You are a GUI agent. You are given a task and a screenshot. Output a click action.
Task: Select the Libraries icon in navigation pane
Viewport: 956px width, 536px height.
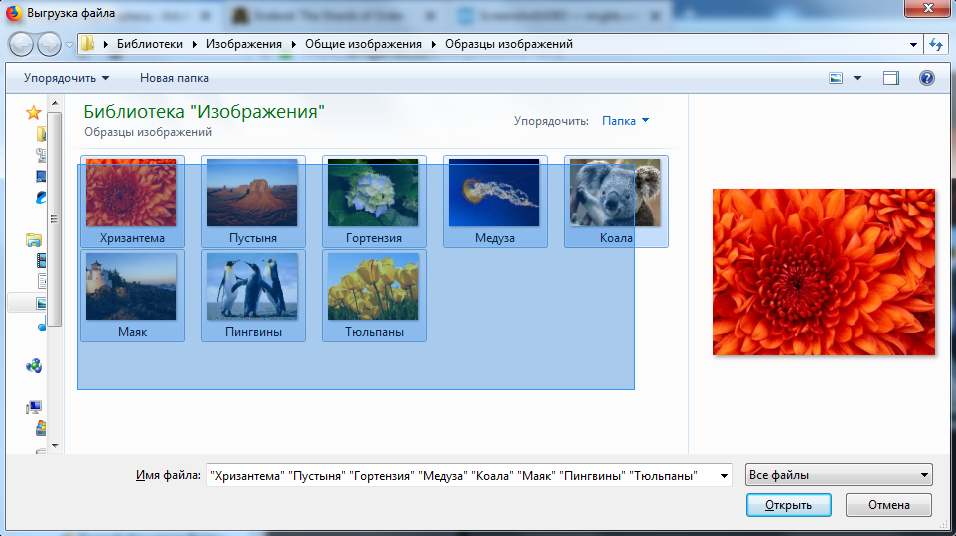click(34, 240)
